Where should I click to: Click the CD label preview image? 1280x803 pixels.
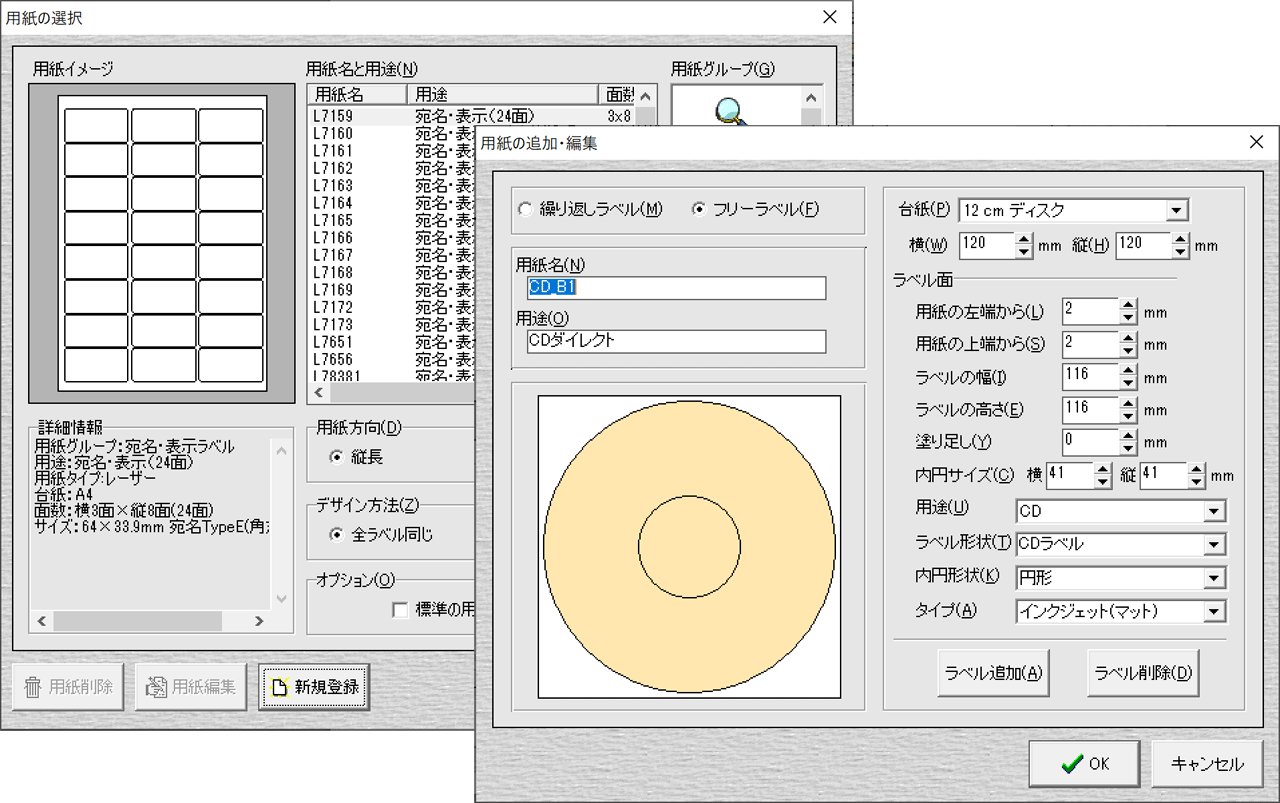(x=689, y=546)
